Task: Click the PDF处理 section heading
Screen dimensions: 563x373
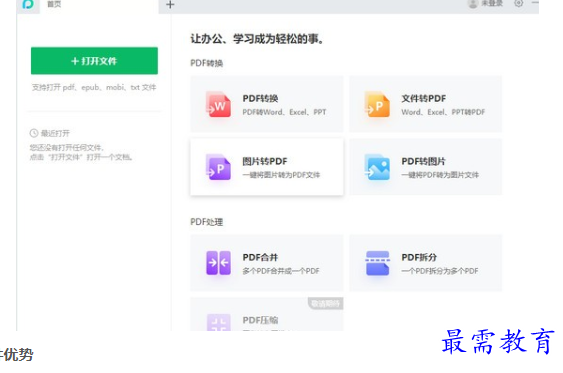Action: [206, 222]
